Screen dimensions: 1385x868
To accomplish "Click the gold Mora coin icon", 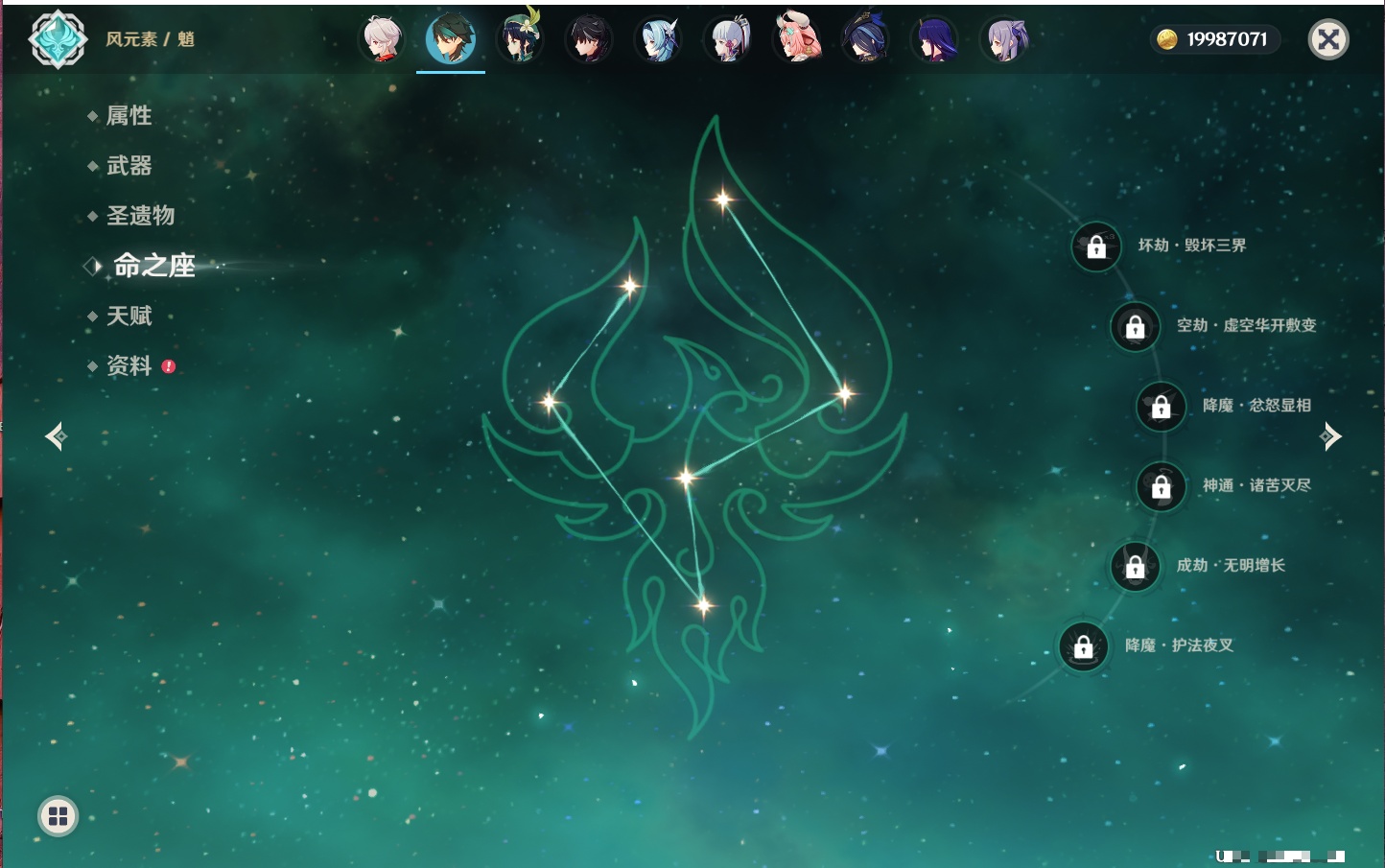I will click(1167, 39).
